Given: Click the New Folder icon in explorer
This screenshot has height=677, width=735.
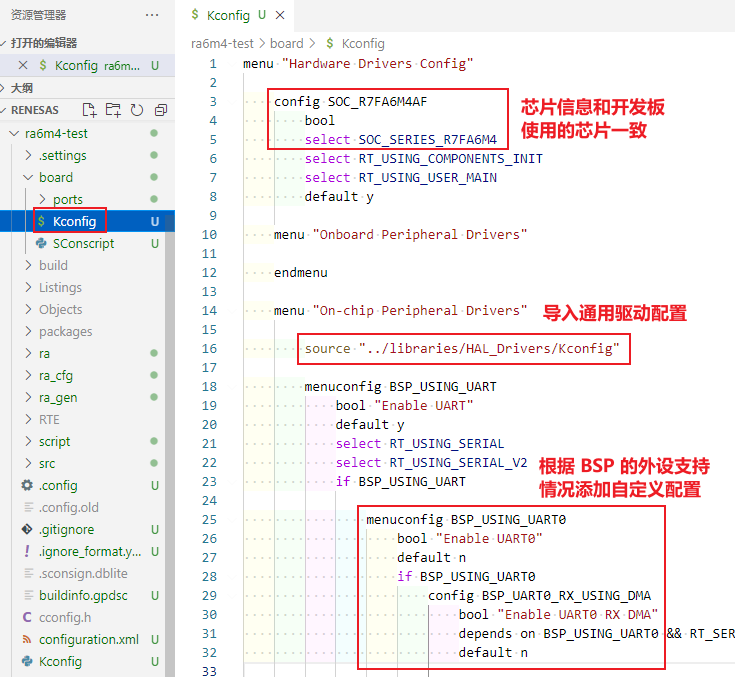Looking at the screenshot, I should pyautogui.click(x=113, y=110).
